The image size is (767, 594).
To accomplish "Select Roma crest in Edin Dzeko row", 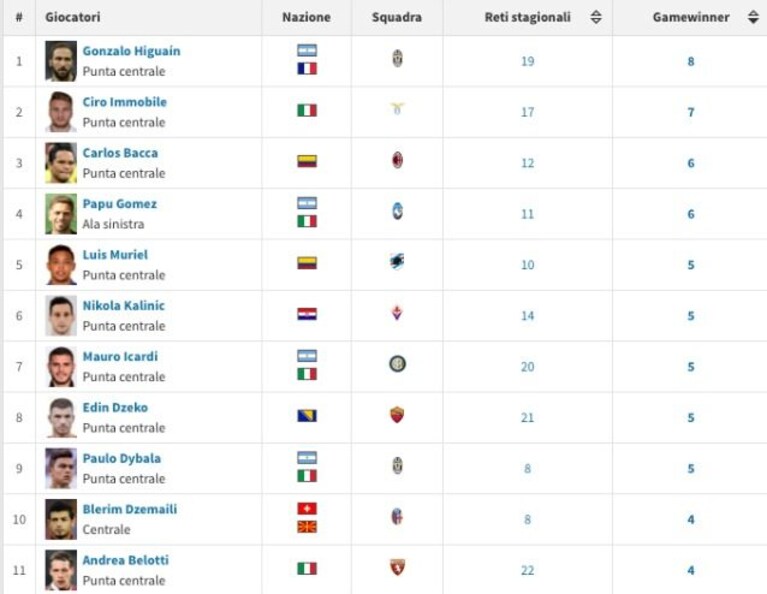I will (397, 415).
